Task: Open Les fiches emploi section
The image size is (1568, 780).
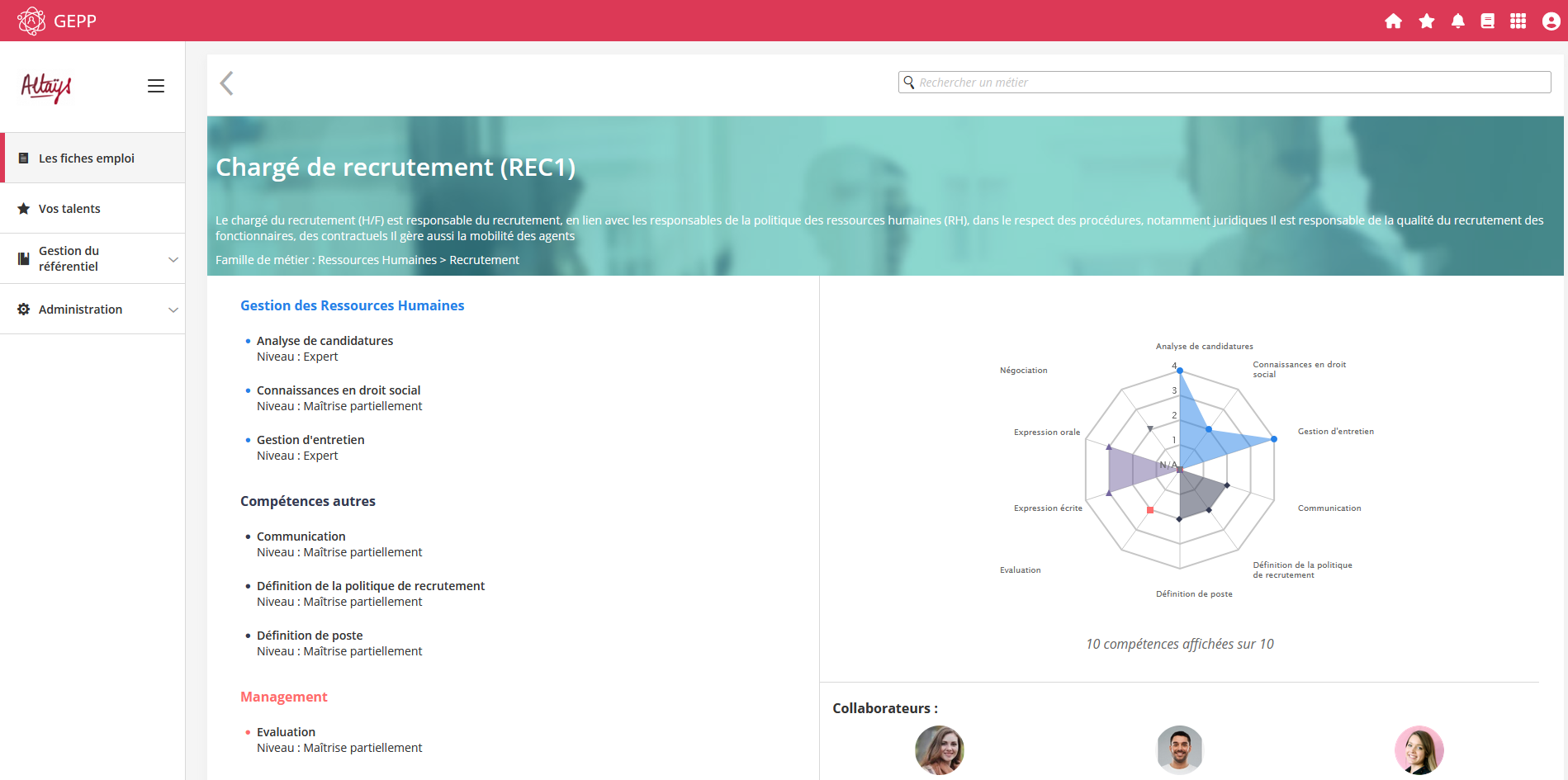Action: point(87,158)
